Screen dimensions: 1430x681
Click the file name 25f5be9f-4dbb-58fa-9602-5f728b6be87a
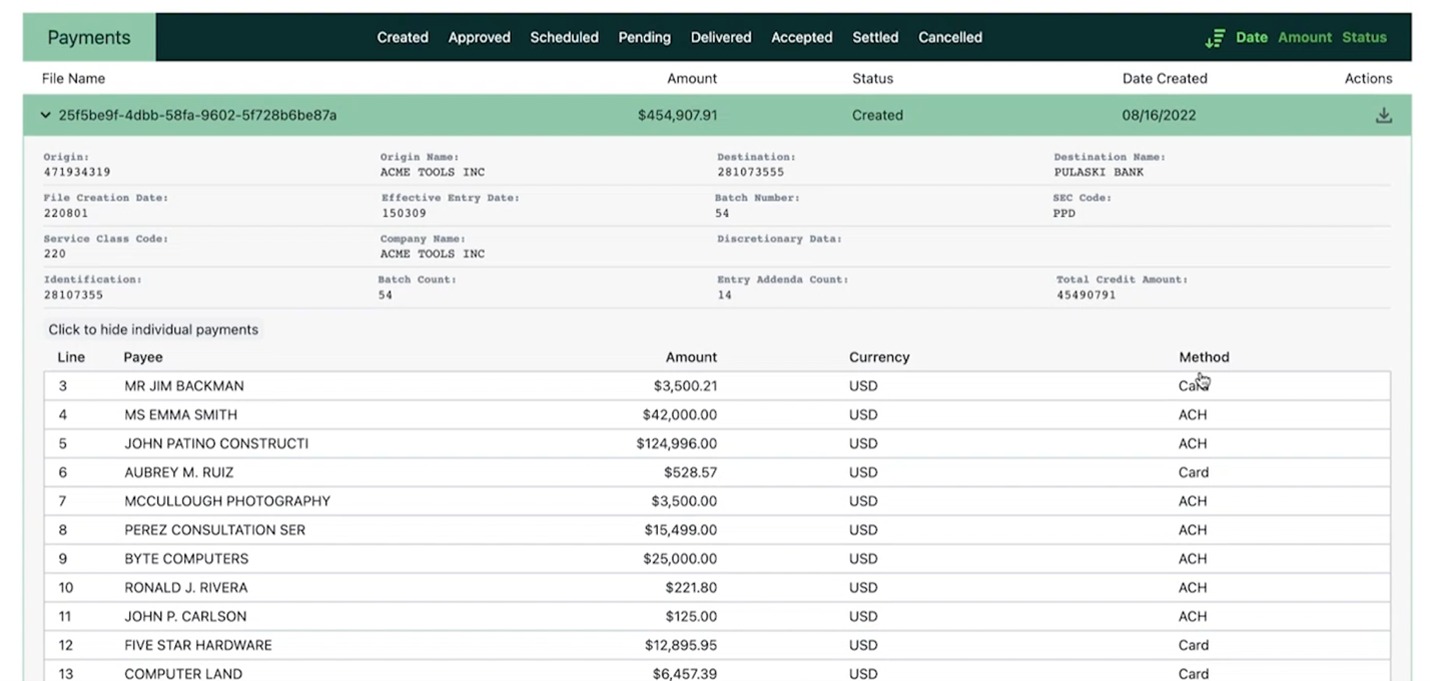coord(197,115)
